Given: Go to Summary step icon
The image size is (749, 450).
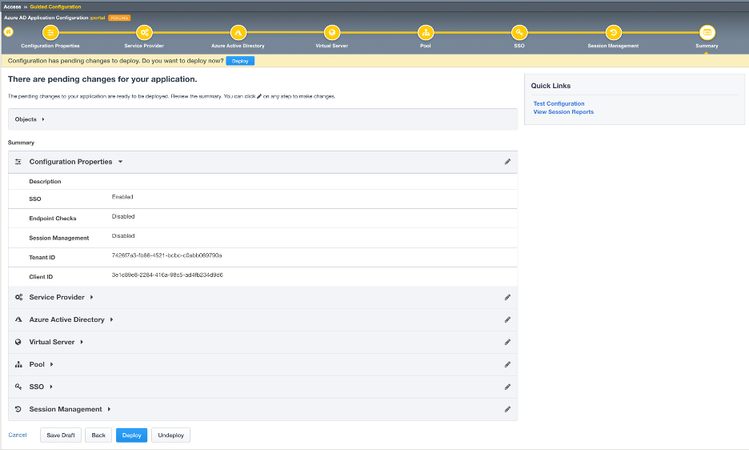Looking at the screenshot, I should click(707, 32).
